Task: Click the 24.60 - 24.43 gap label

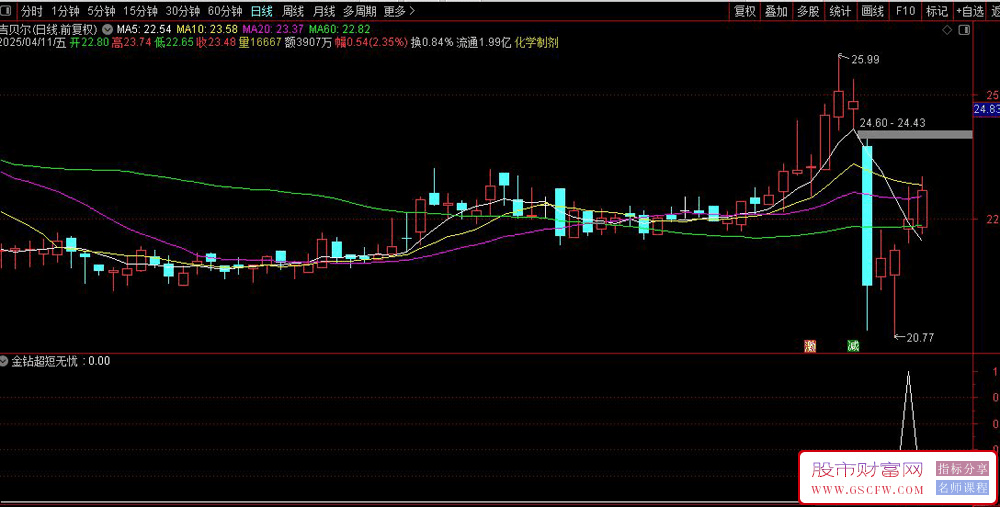Action: pyautogui.click(x=892, y=123)
